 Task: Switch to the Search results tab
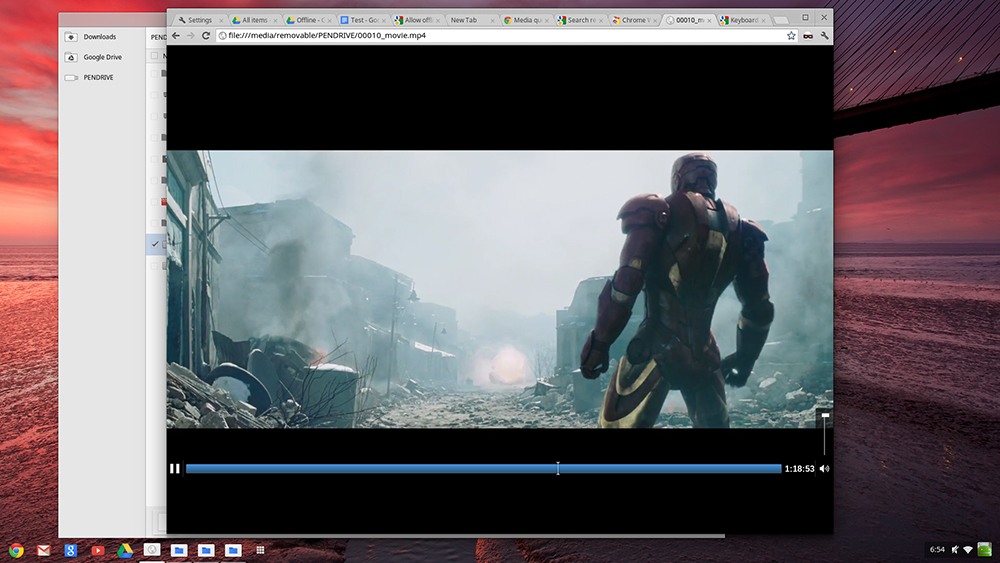[579, 20]
